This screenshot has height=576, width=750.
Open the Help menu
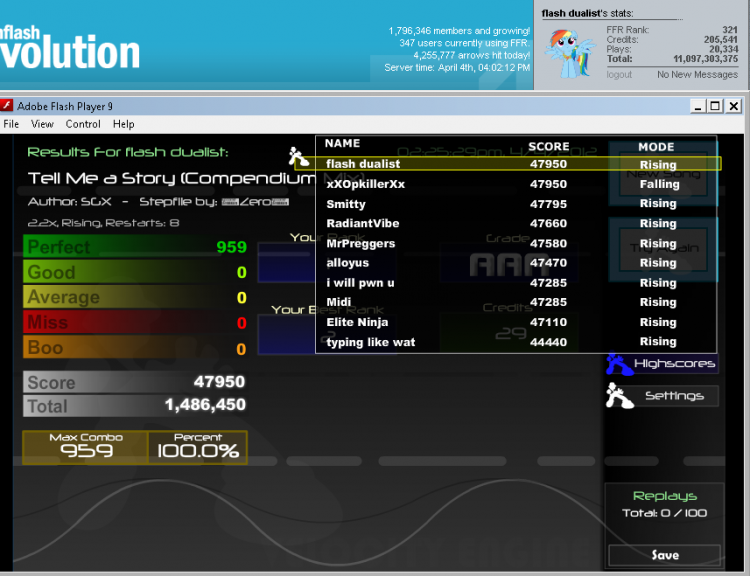[x=123, y=124]
